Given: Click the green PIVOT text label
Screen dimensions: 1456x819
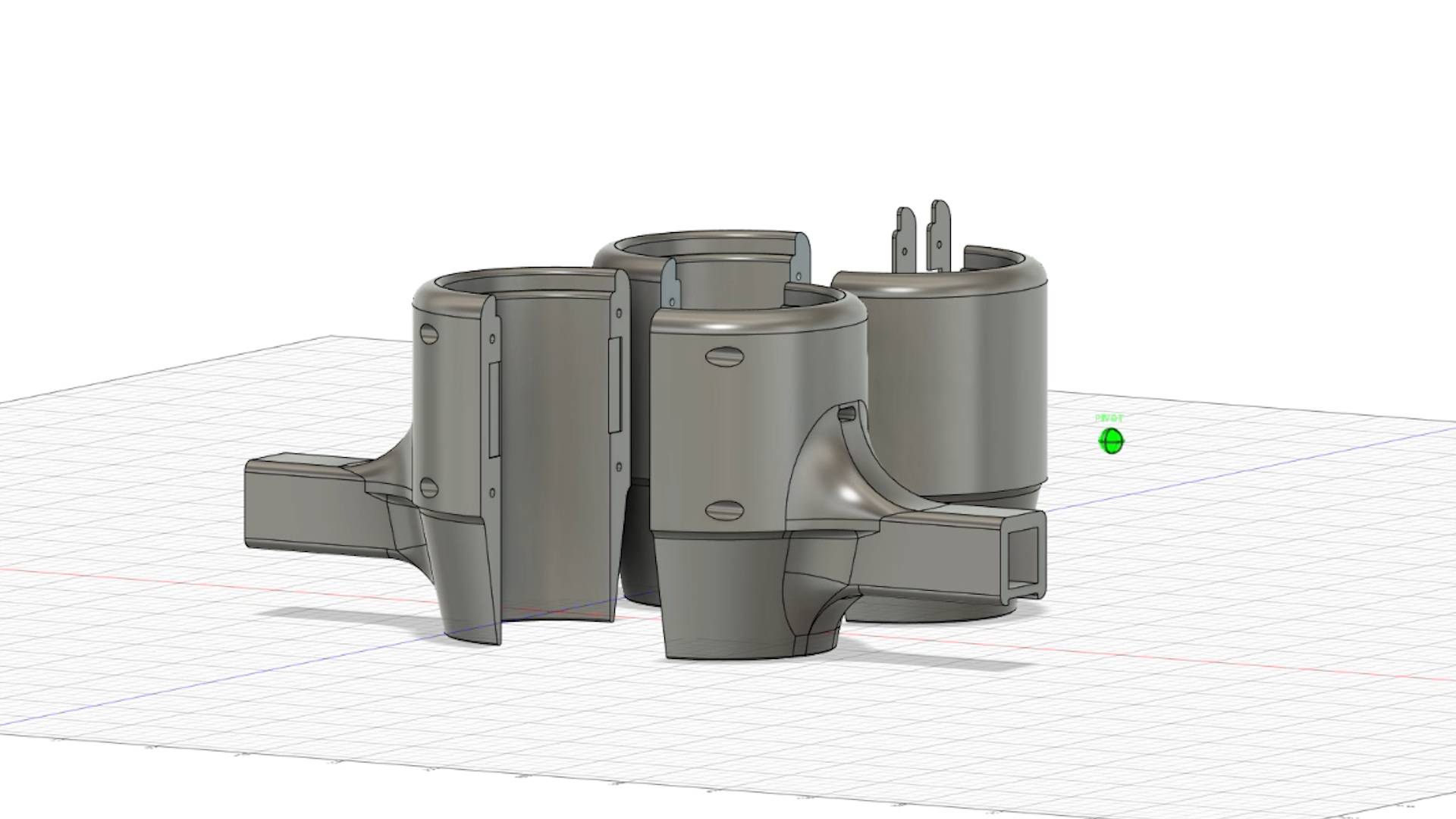Looking at the screenshot, I should 1109,419.
